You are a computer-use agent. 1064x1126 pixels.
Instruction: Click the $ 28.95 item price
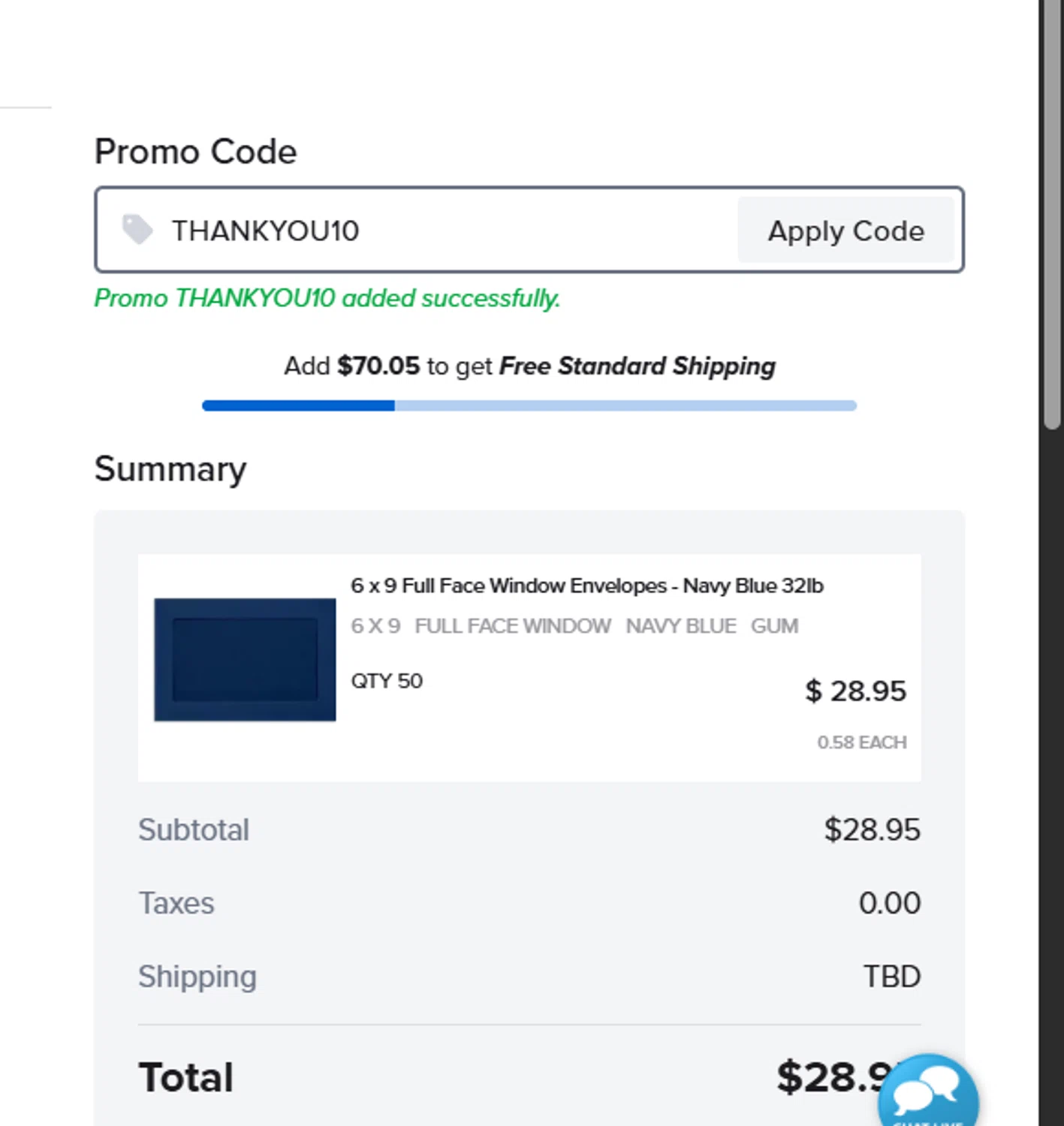click(x=855, y=691)
